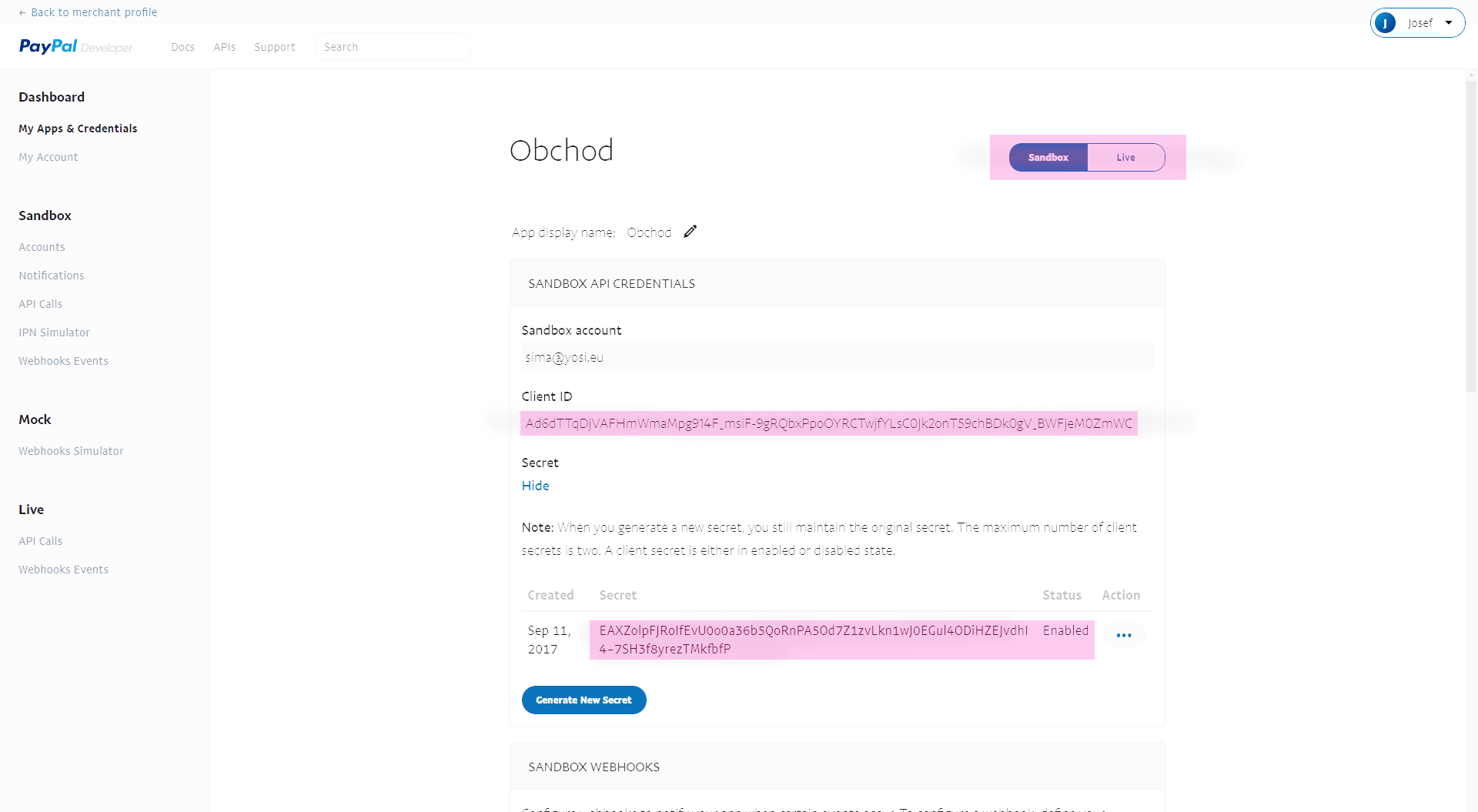Open the Docs menu
The width and height of the screenshot is (1478, 812).
pyautogui.click(x=183, y=47)
